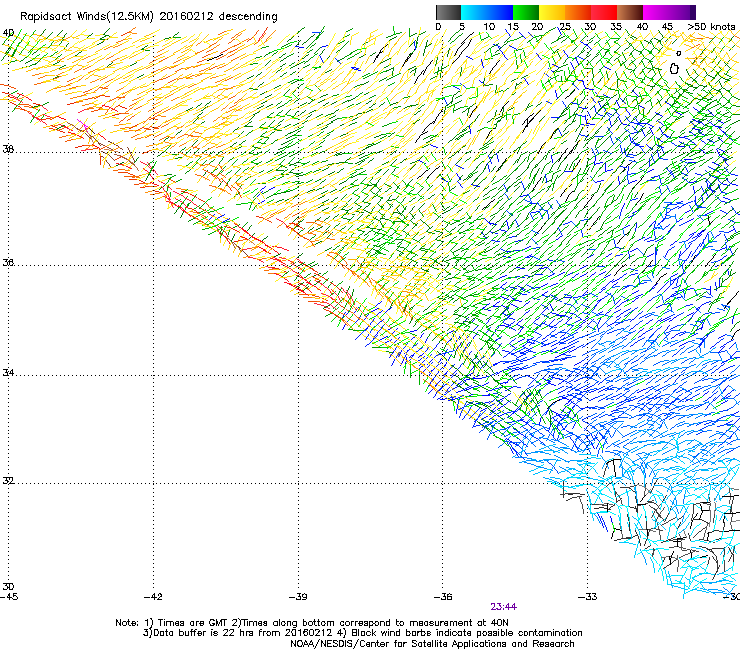The image size is (740, 650).
Task: Click the green 15-20 knots legend color
Action: click(526, 12)
